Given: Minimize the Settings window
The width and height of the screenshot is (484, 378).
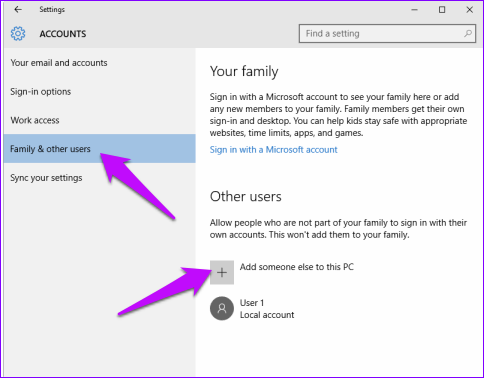Looking at the screenshot, I should coord(414,10).
